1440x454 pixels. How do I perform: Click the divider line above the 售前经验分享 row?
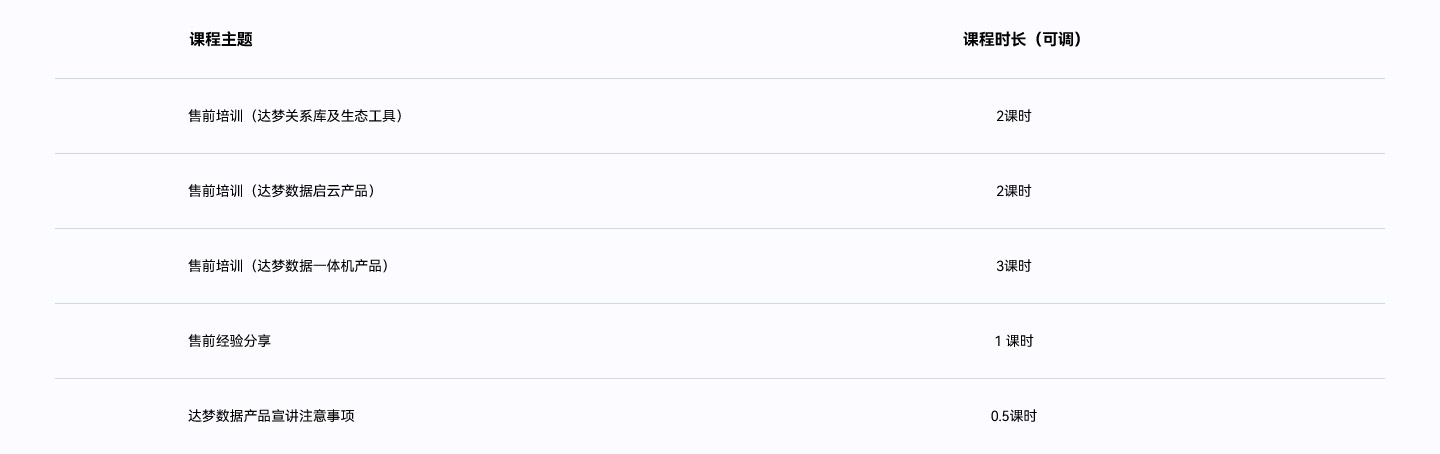pos(720,303)
